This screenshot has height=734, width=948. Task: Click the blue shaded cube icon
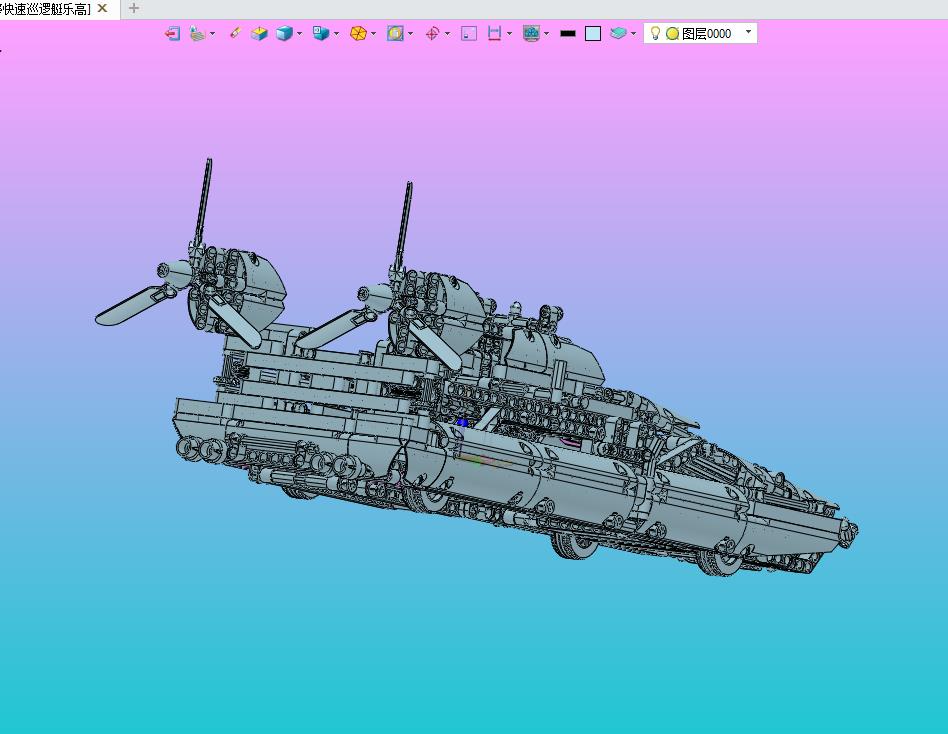point(284,34)
